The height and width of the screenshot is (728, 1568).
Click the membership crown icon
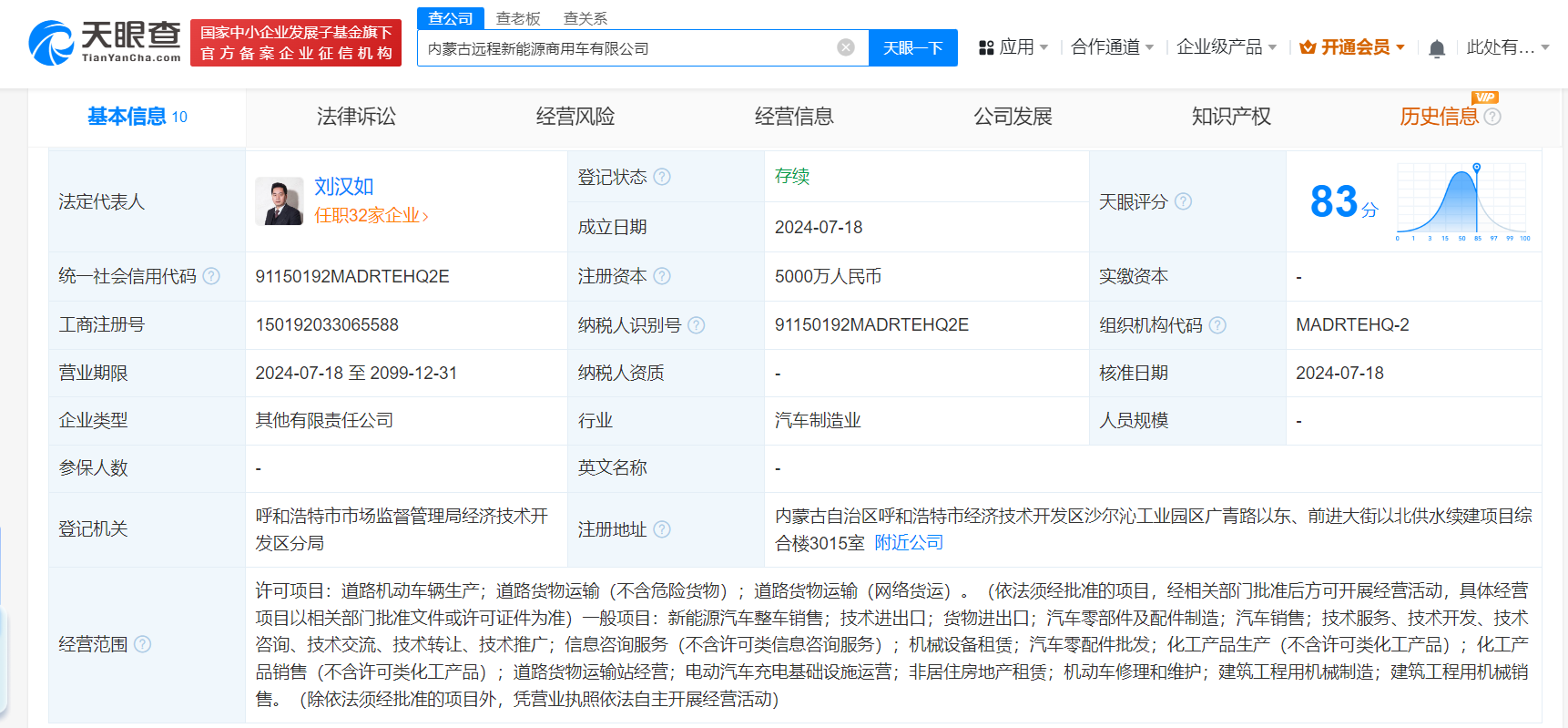click(1308, 47)
